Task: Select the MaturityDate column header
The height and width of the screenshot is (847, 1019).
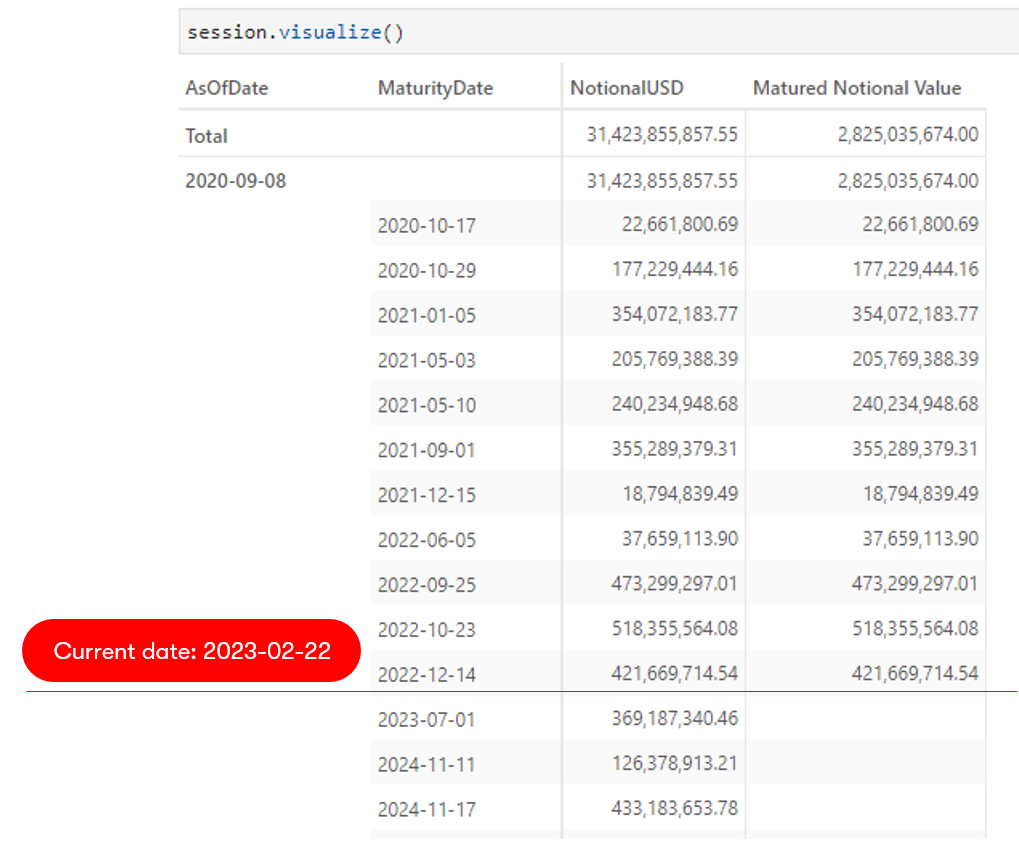Action: [435, 88]
